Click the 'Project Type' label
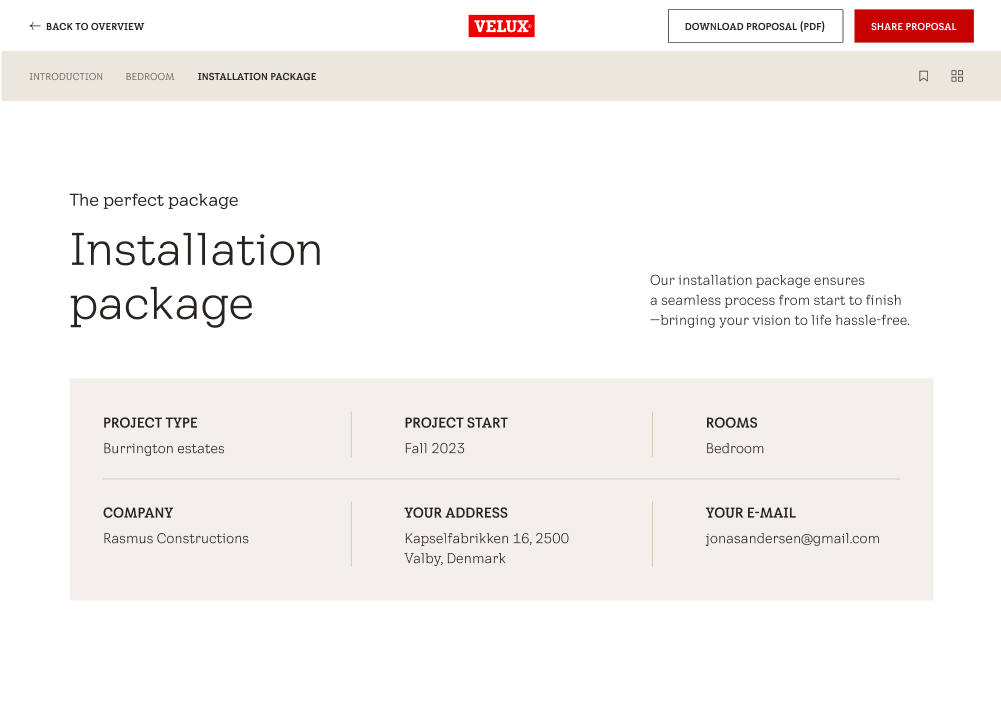This screenshot has height=704, width=1001. coord(150,423)
